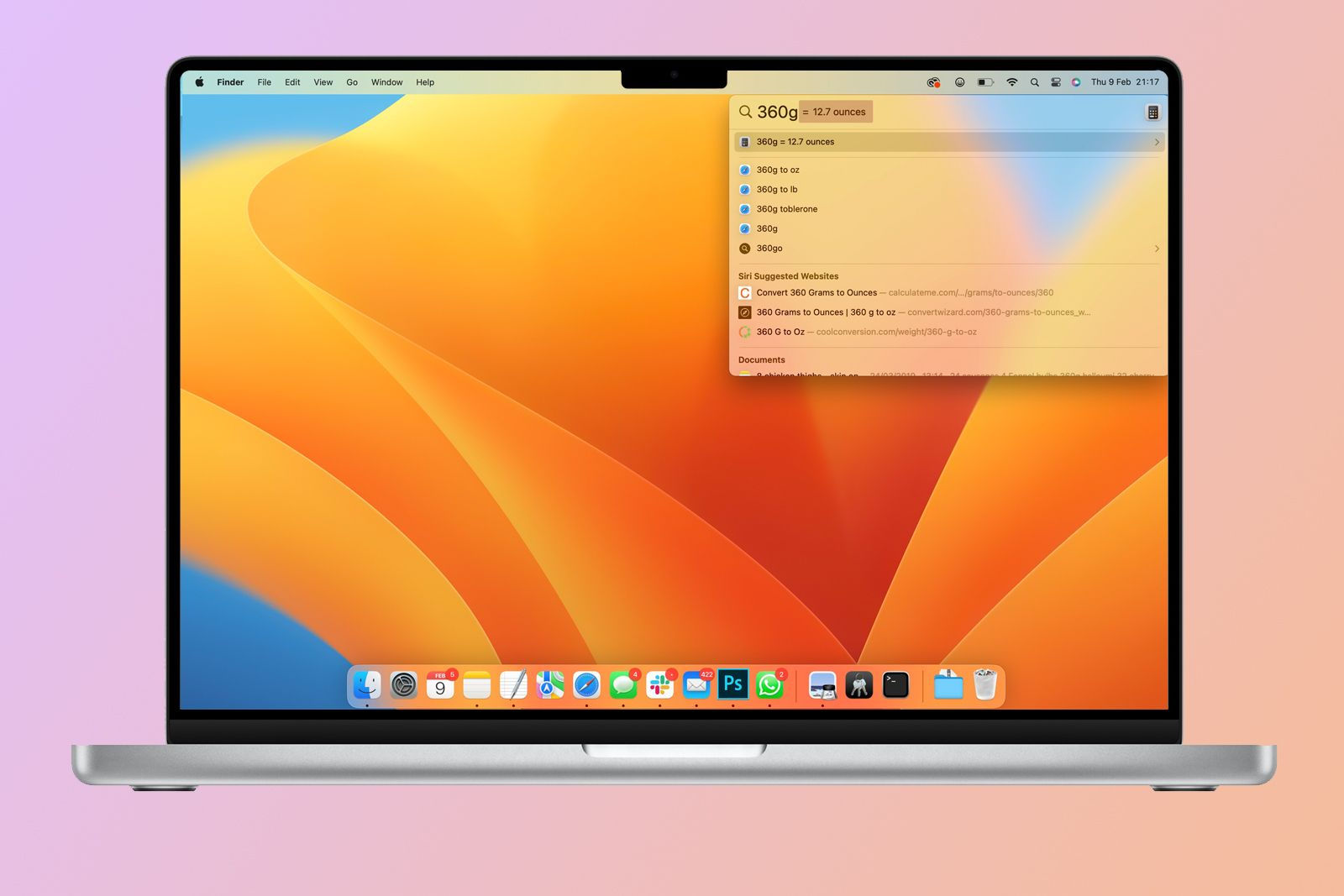Open Keychain Access in dock
Screen dimensions: 1344x896
coord(858,685)
